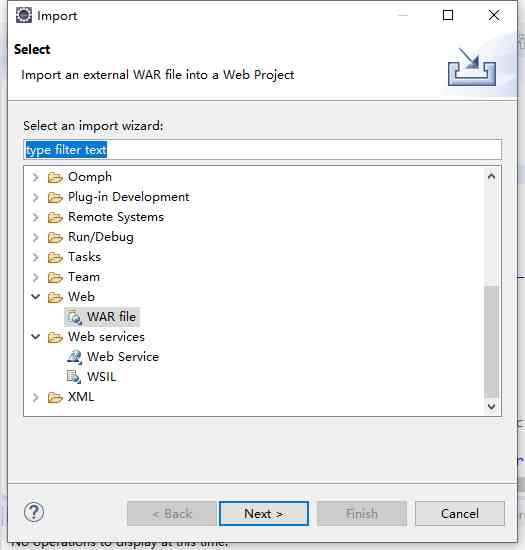
Task: Click the XML folder icon
Action: (x=55, y=397)
